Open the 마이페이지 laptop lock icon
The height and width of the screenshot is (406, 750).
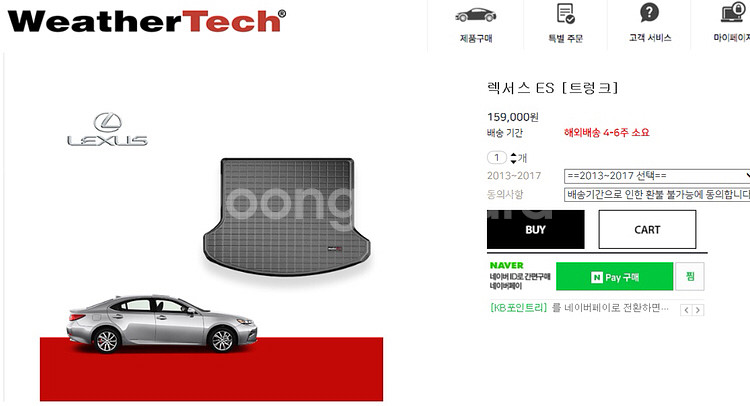coord(733,13)
